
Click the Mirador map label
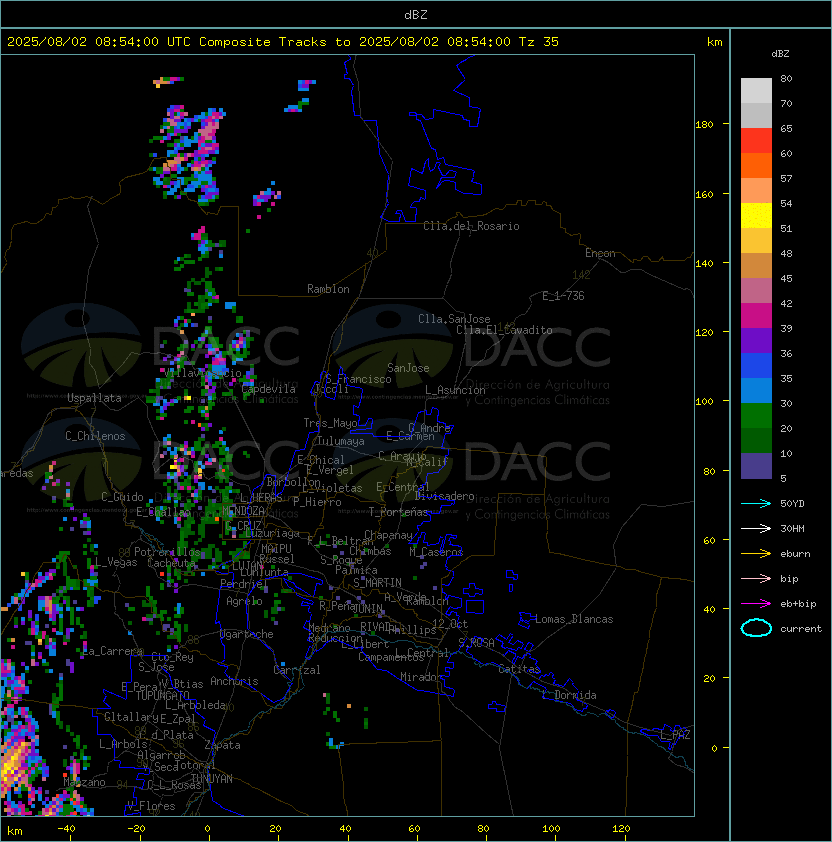pos(421,677)
